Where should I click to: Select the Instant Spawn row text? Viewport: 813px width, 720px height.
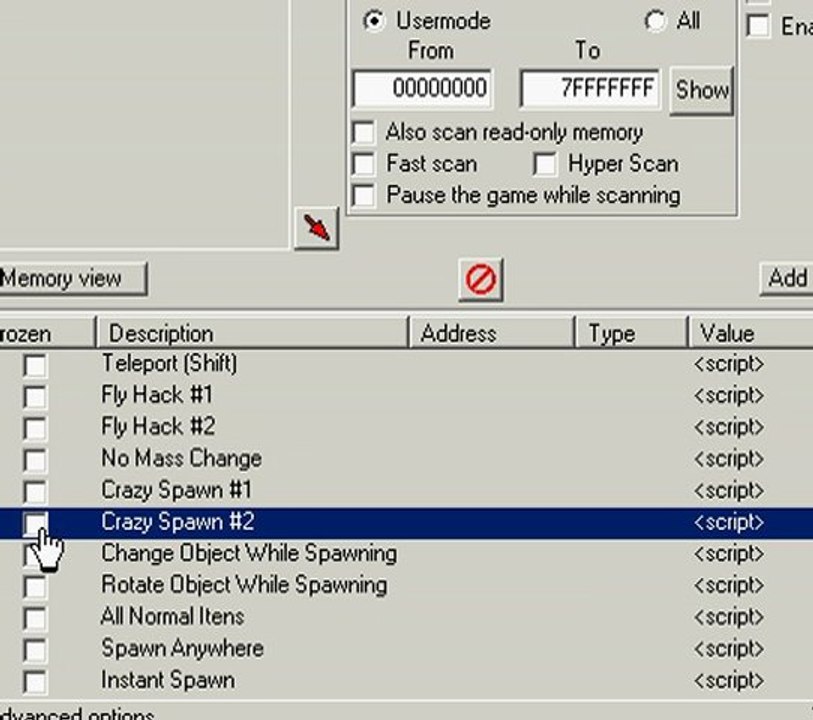click(167, 681)
